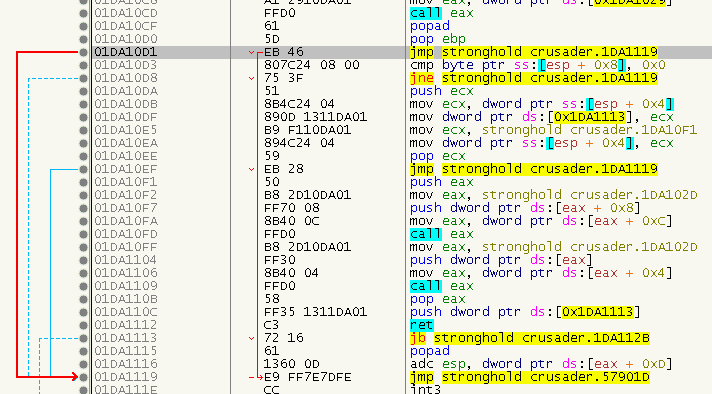This screenshot has height=394, width=712.
Task: Click the breakpoint dot at address 01DA10CF
Action: (83, 26)
